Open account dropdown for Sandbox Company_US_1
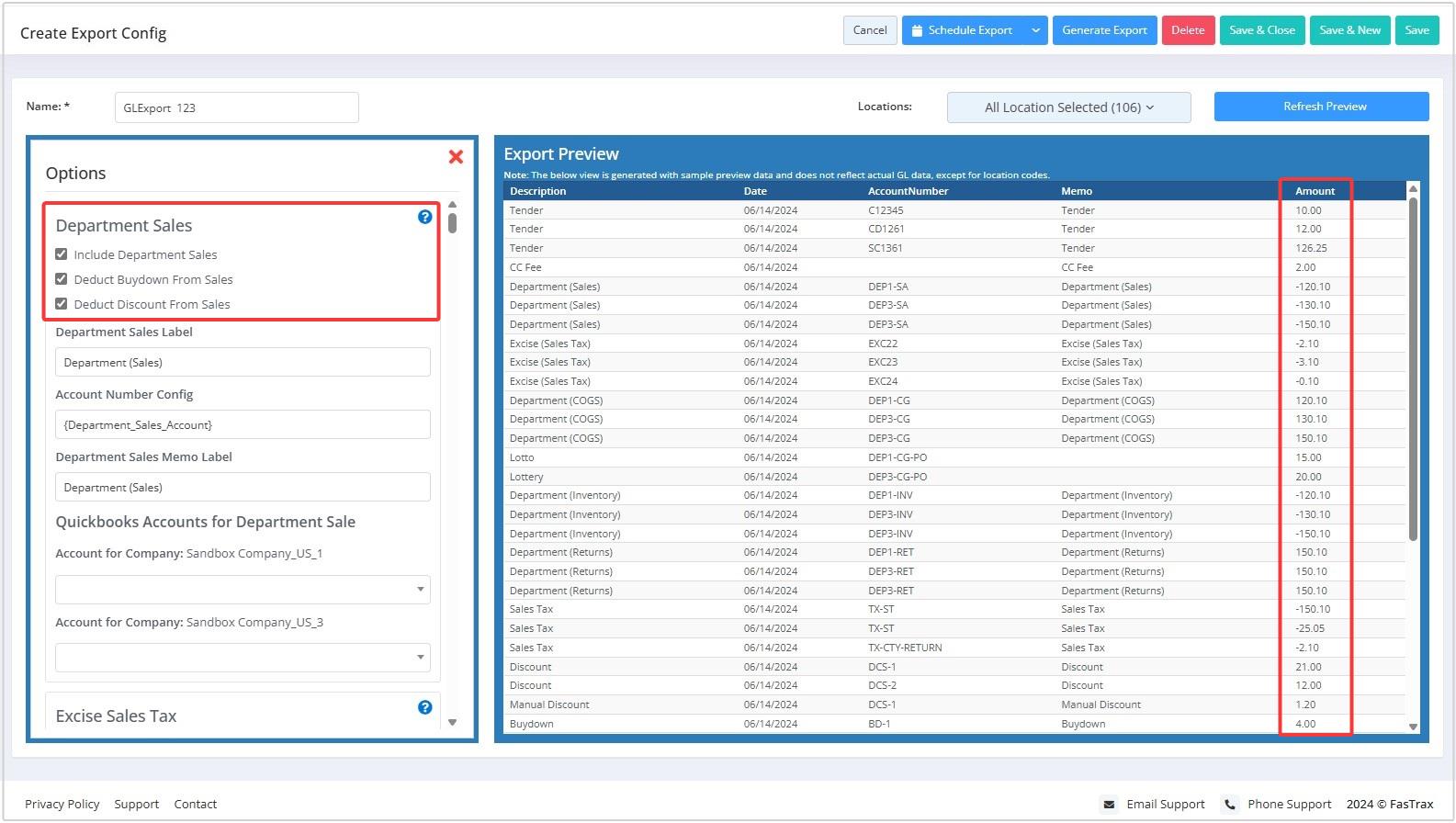 tap(243, 590)
